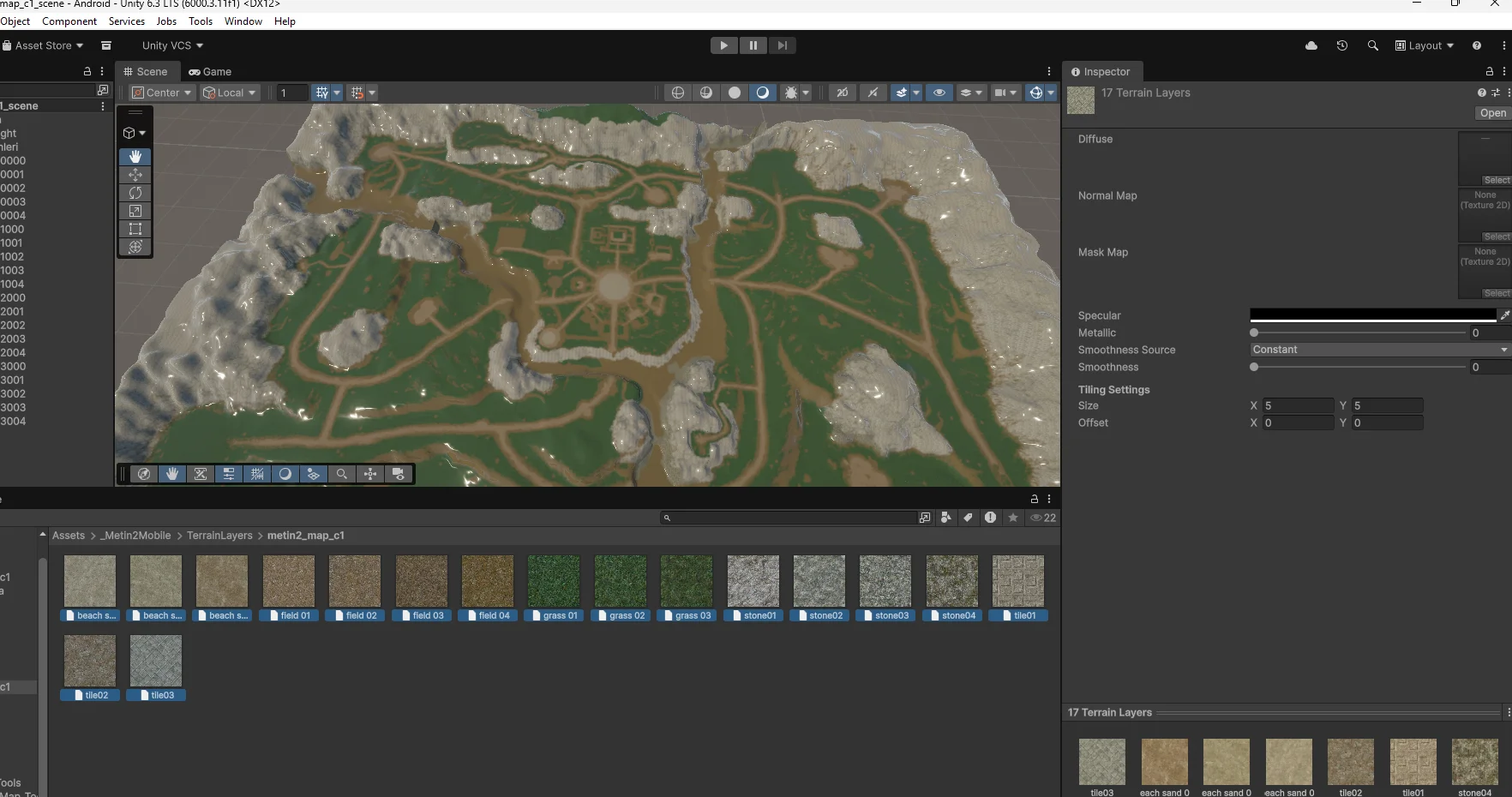Open the Tools menu

[x=201, y=21]
